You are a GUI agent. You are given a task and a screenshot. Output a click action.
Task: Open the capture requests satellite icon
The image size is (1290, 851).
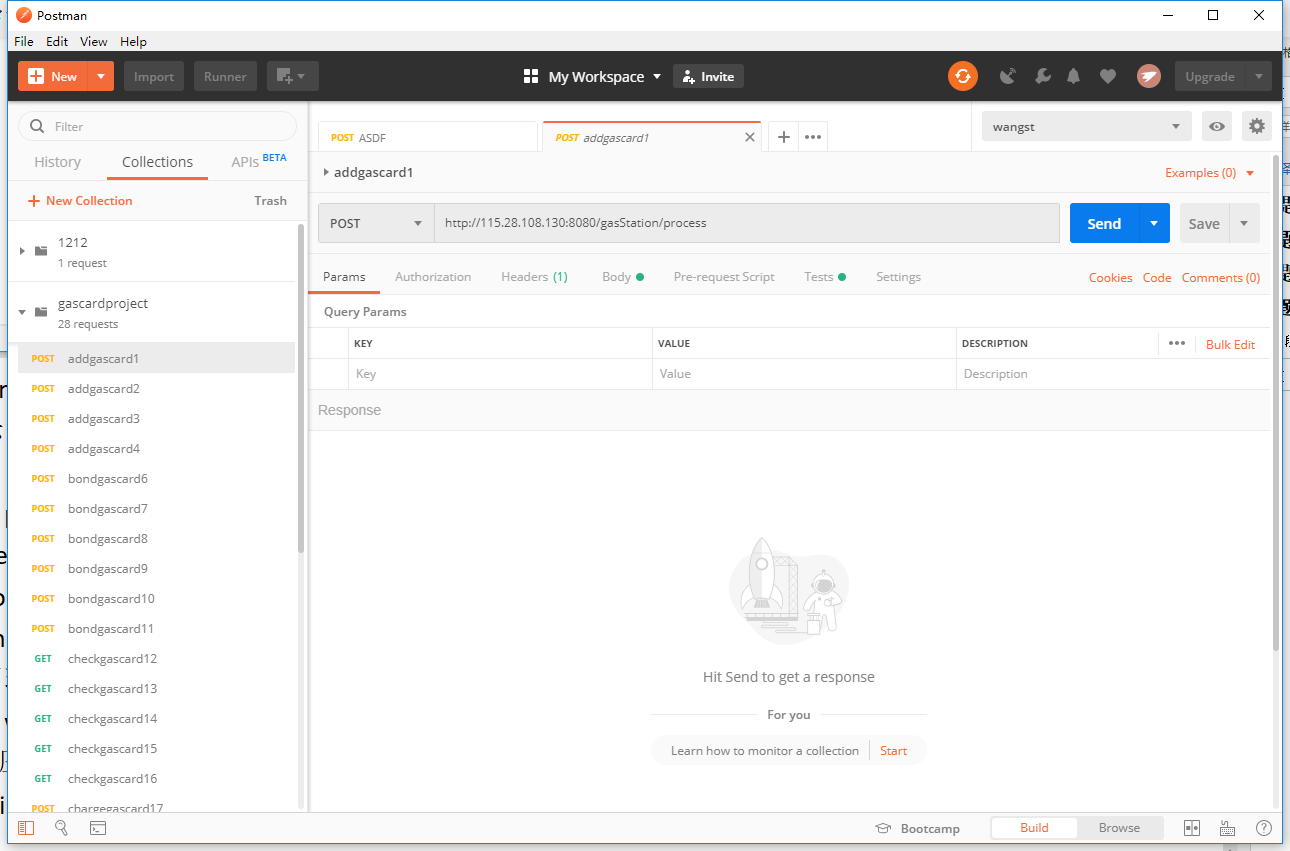[x=1008, y=76]
